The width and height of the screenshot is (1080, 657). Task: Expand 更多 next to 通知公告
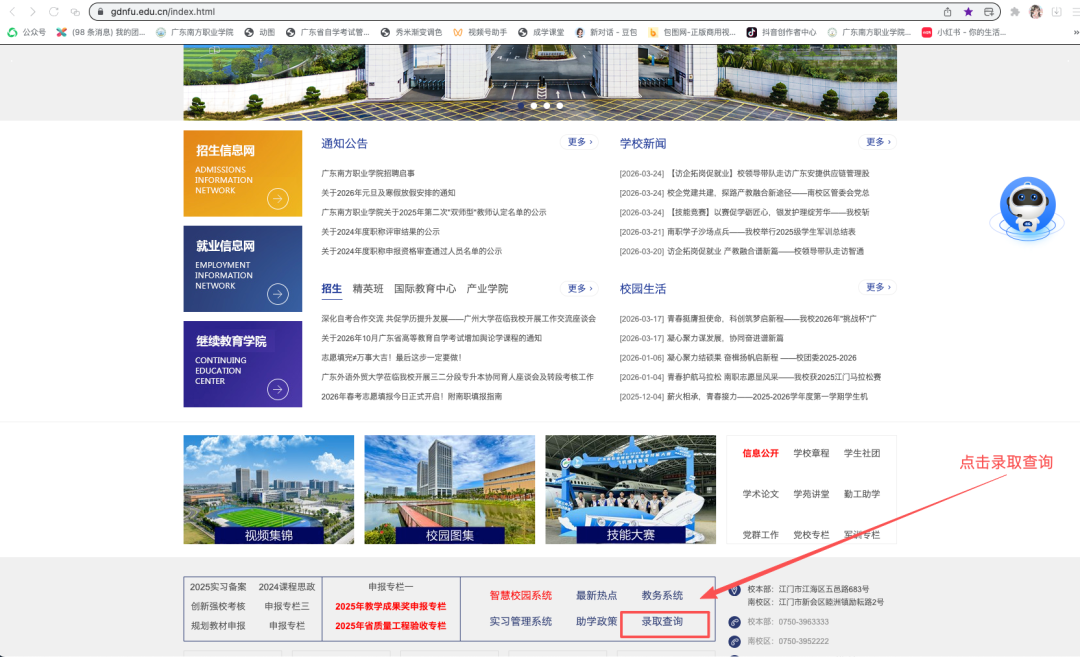click(x=581, y=142)
